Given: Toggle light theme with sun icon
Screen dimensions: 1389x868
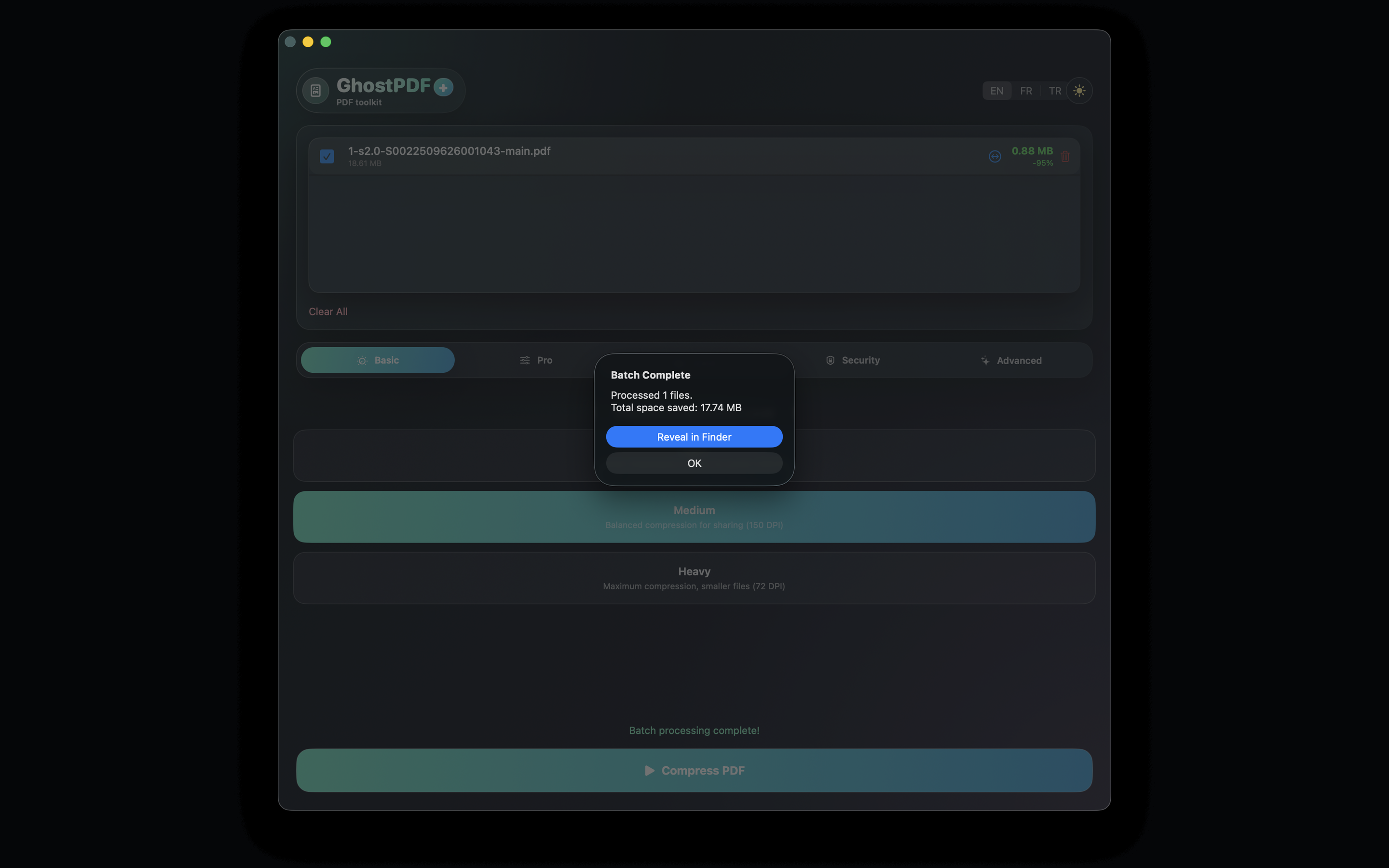Looking at the screenshot, I should (x=1079, y=91).
